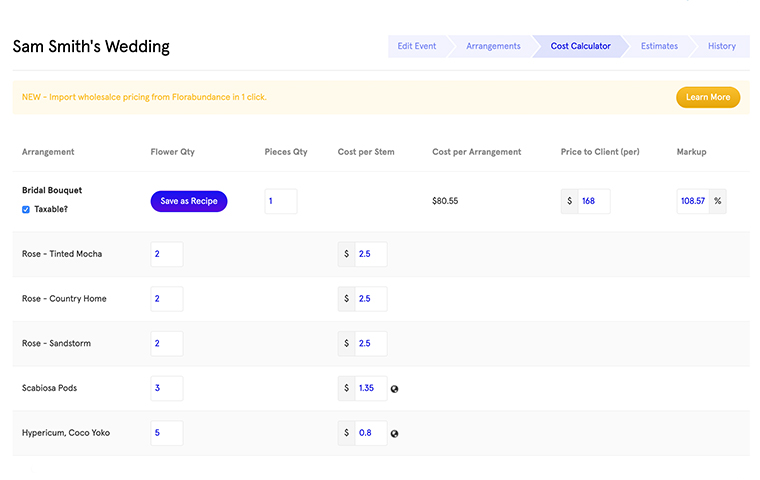Focus the Markup percentage field

[693, 201]
